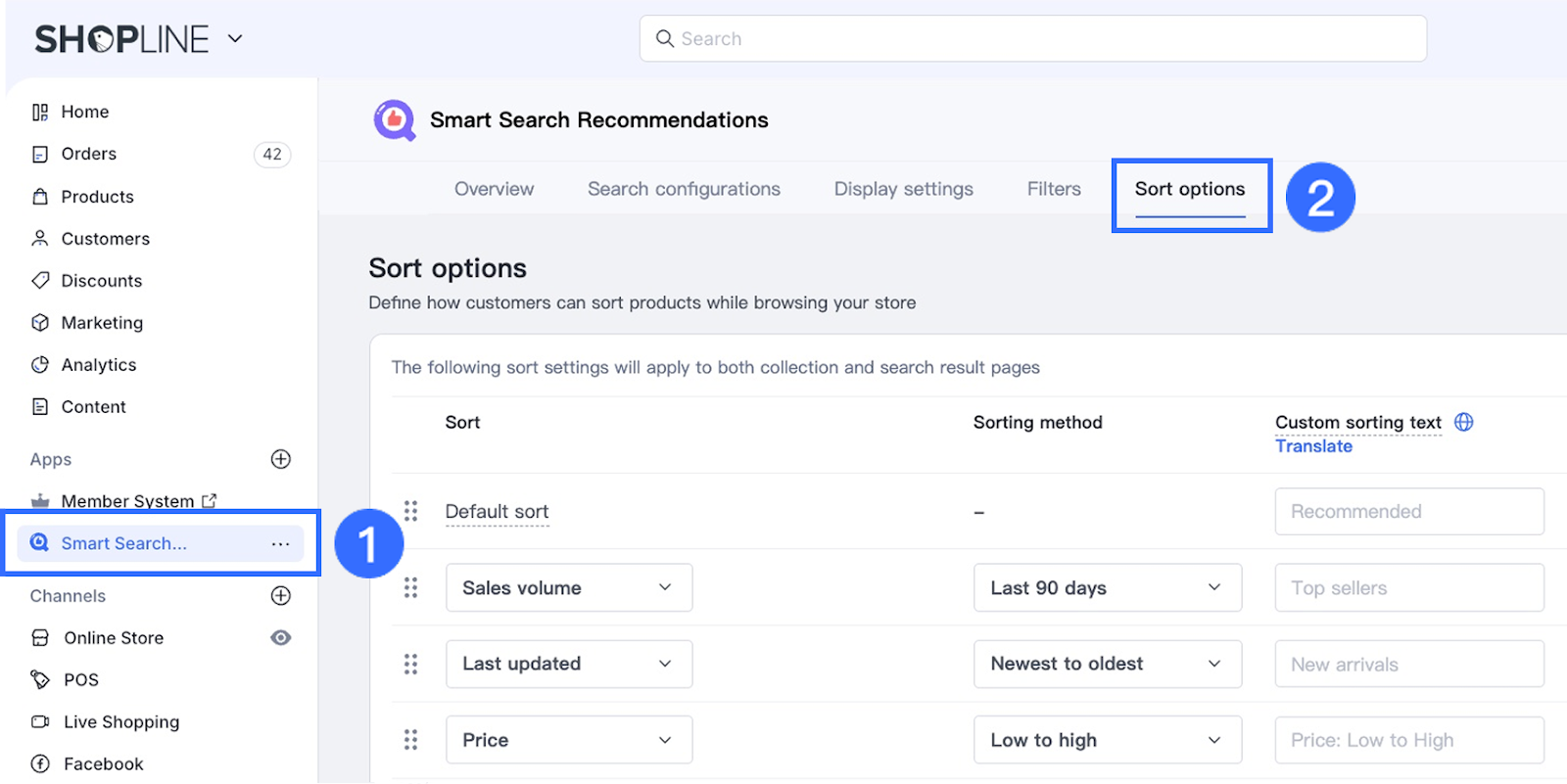Click the Smart Search Recommendations app logo
Viewport: 1567px width, 784px height.
click(395, 120)
